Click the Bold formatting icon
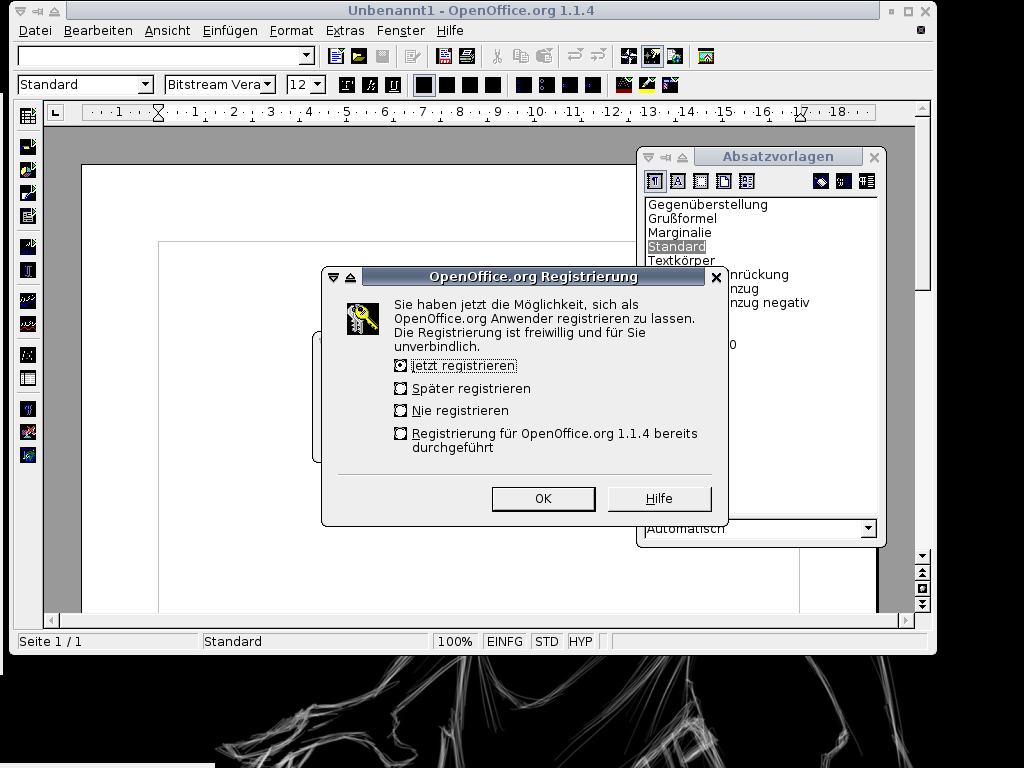The height and width of the screenshot is (768, 1024). click(347, 85)
